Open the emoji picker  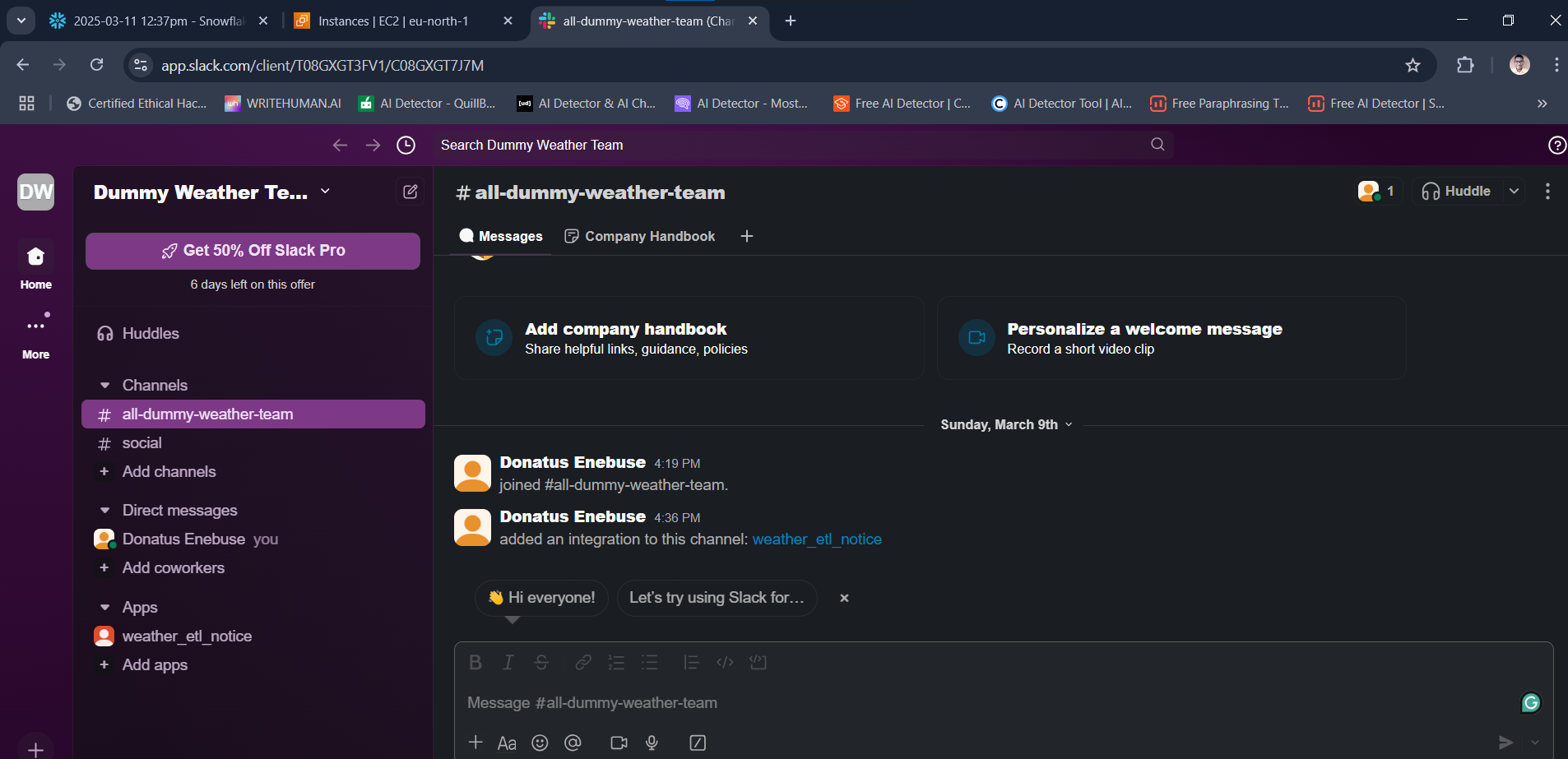coord(540,743)
